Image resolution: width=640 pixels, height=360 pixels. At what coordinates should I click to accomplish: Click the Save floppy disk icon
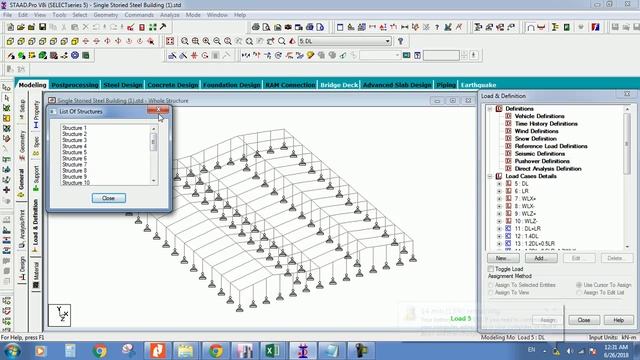click(x=42, y=27)
